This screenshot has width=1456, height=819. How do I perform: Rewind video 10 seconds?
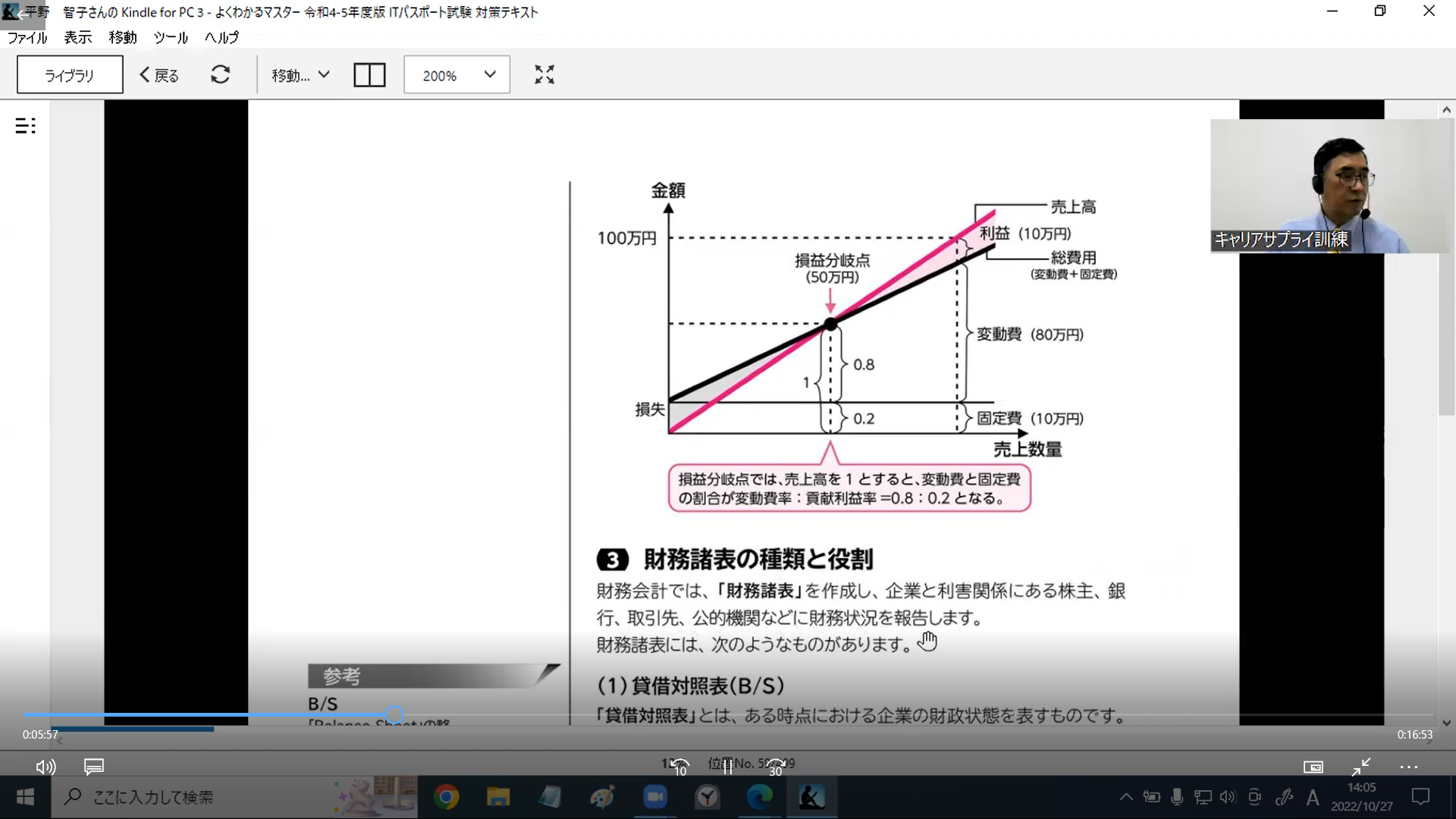(679, 767)
